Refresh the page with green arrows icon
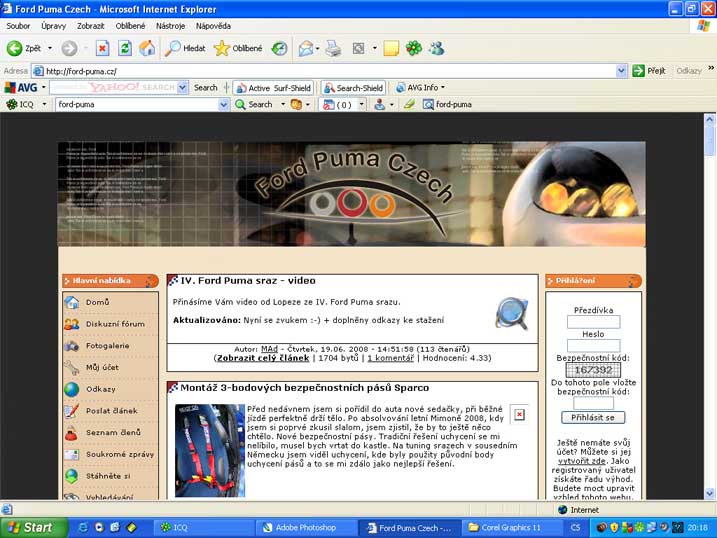This screenshot has height=538, width=717. [x=125, y=48]
